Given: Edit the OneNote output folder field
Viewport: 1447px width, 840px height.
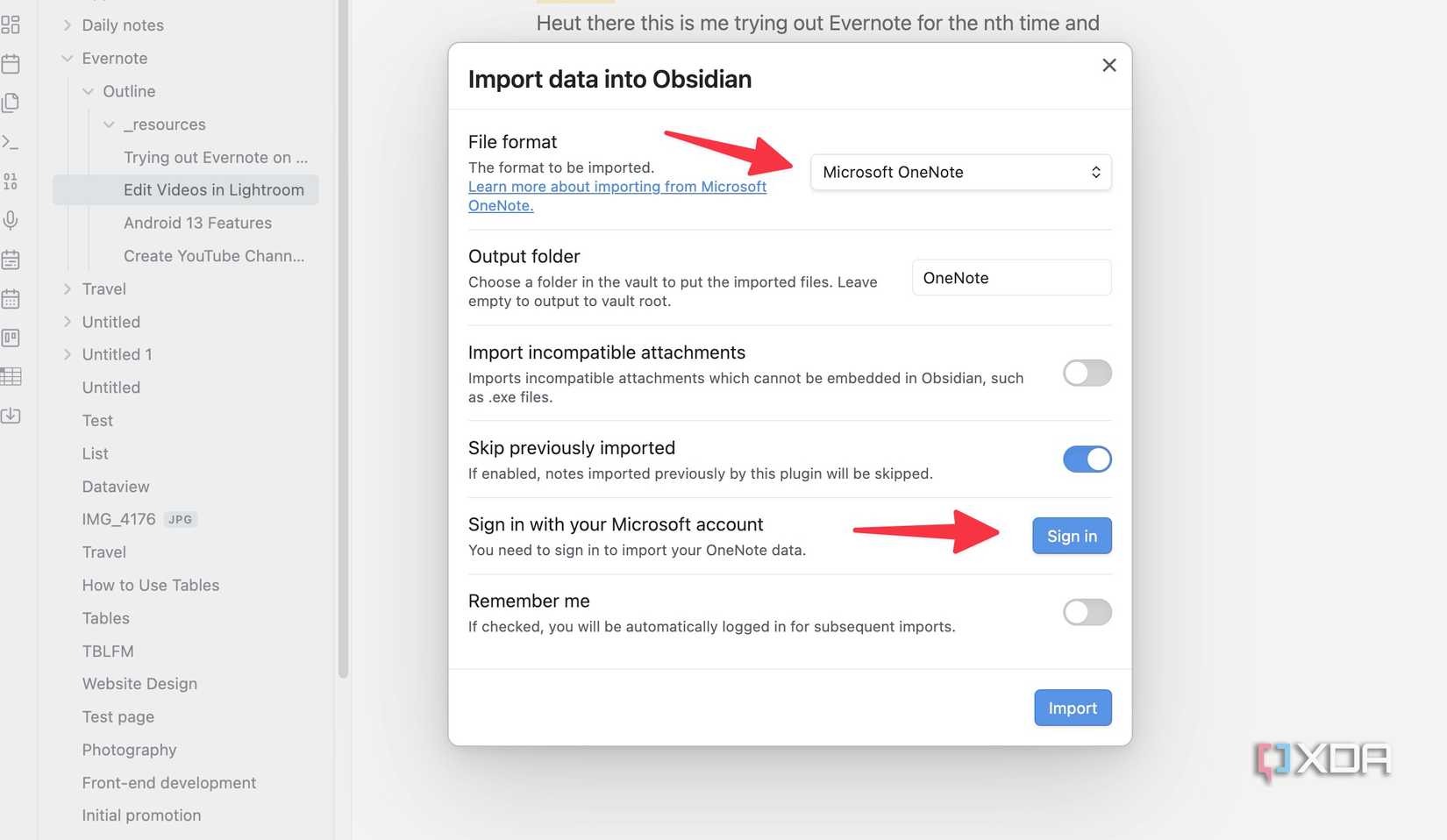Looking at the screenshot, I should (1010, 277).
